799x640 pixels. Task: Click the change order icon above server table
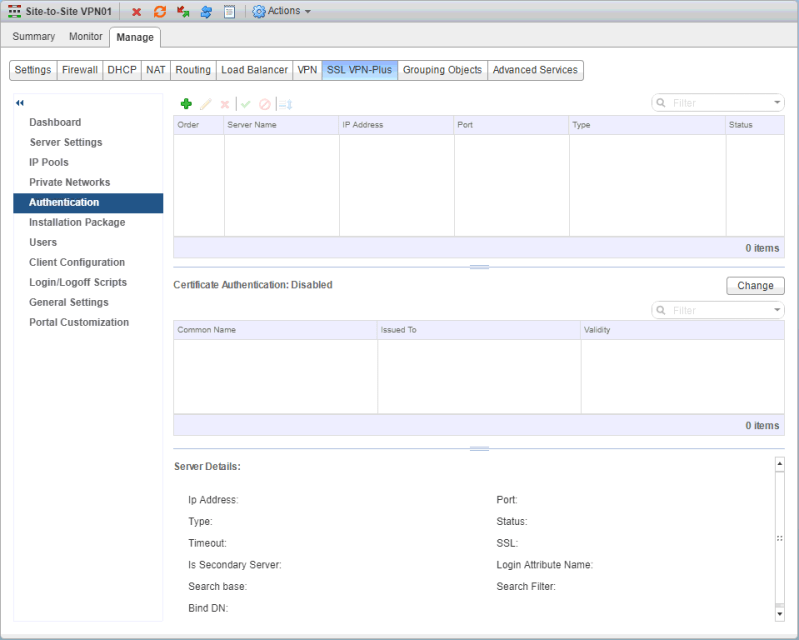pos(285,104)
